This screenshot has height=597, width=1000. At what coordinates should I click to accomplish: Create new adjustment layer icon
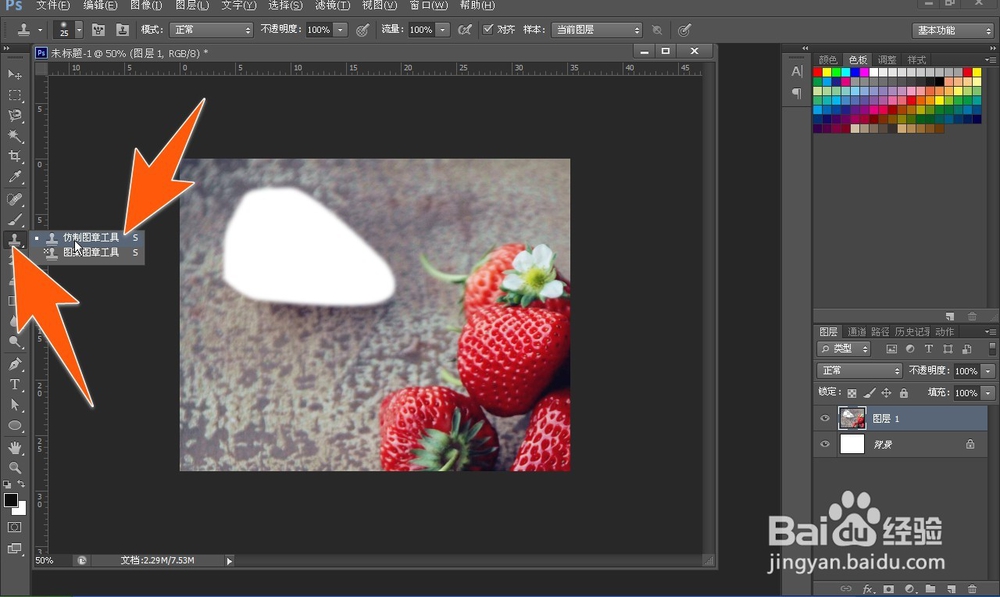pos(910,589)
